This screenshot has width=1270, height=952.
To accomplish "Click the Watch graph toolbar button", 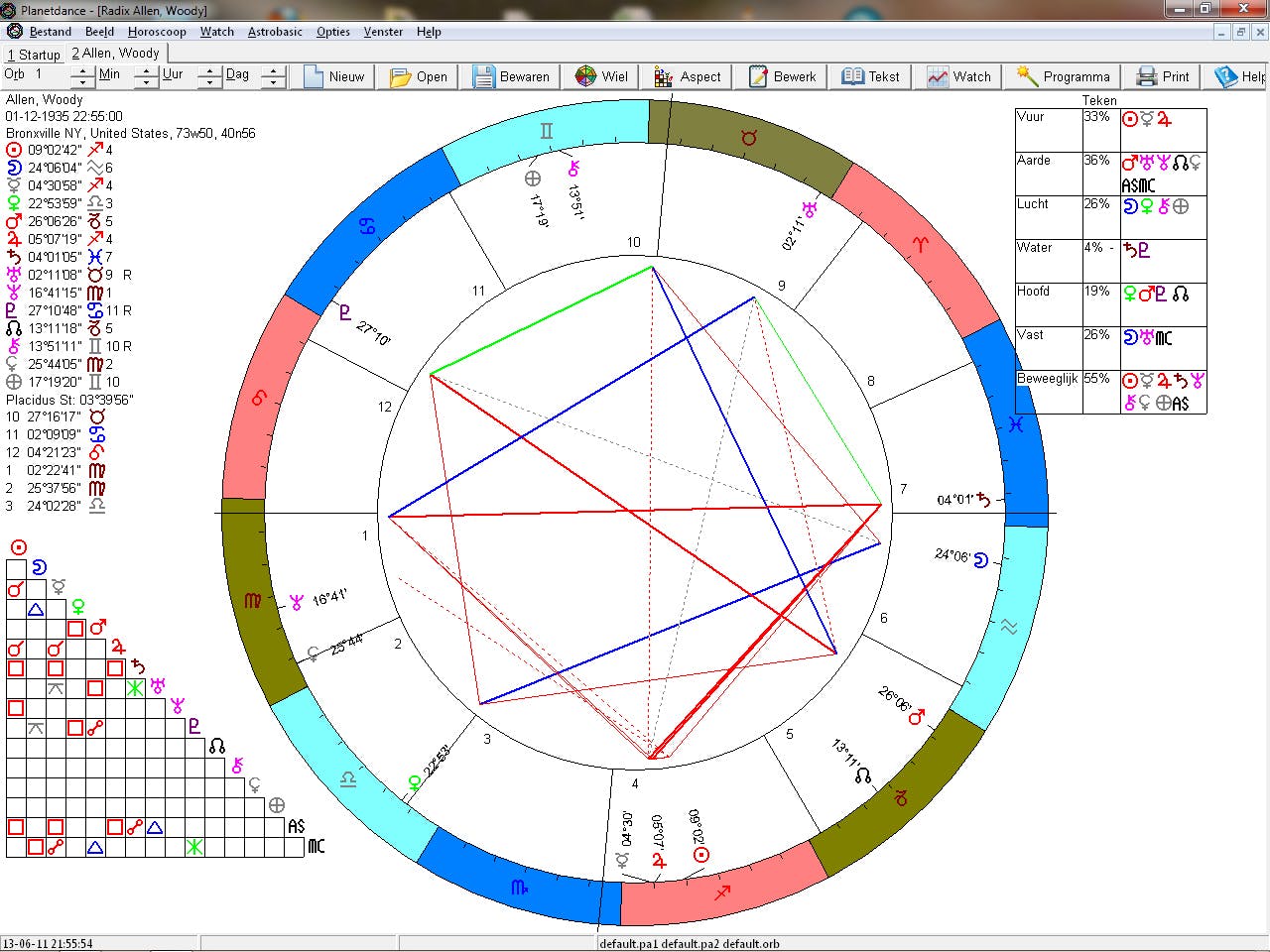I will pos(959,76).
